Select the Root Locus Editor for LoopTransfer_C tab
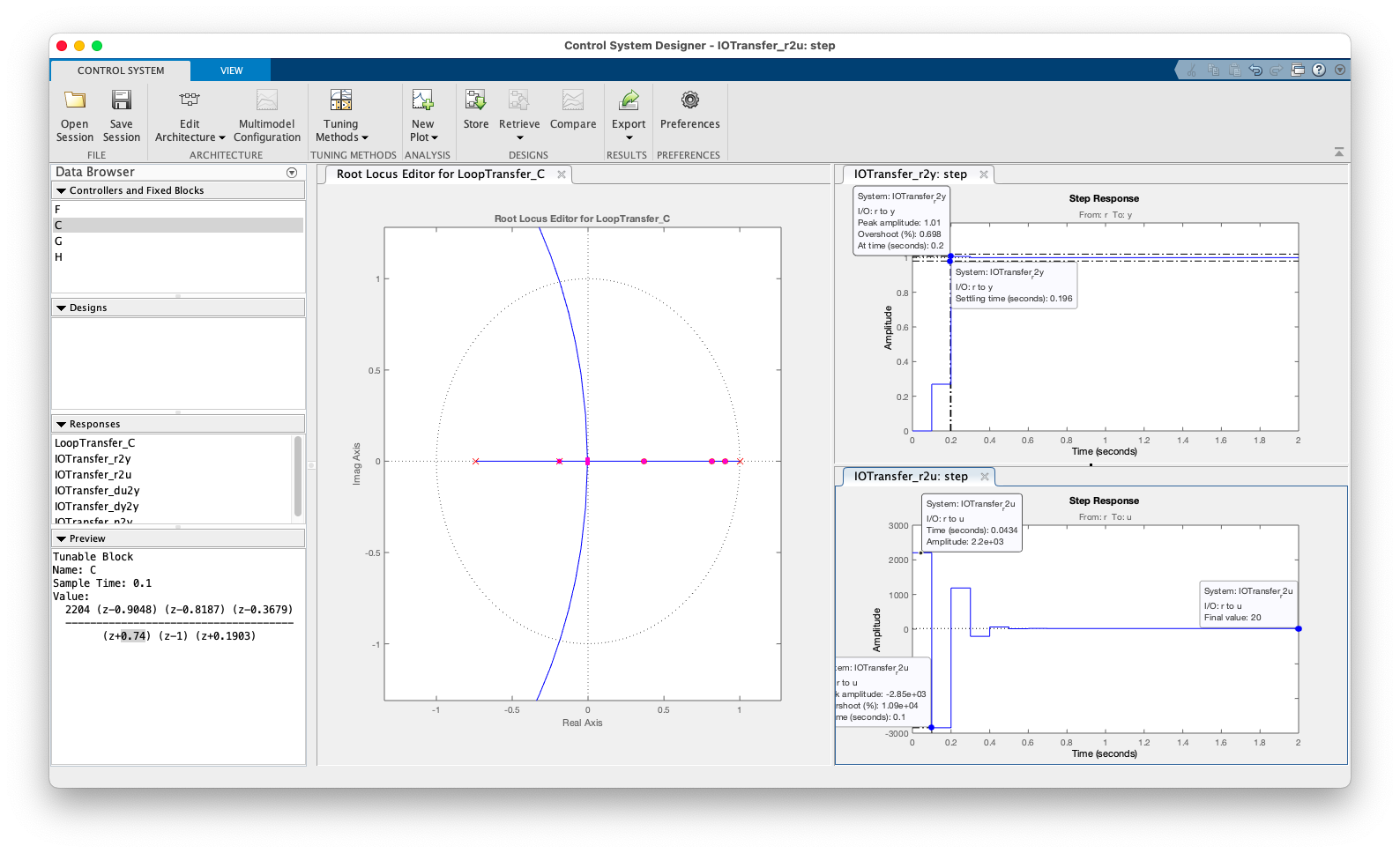1400x853 pixels. [440, 174]
